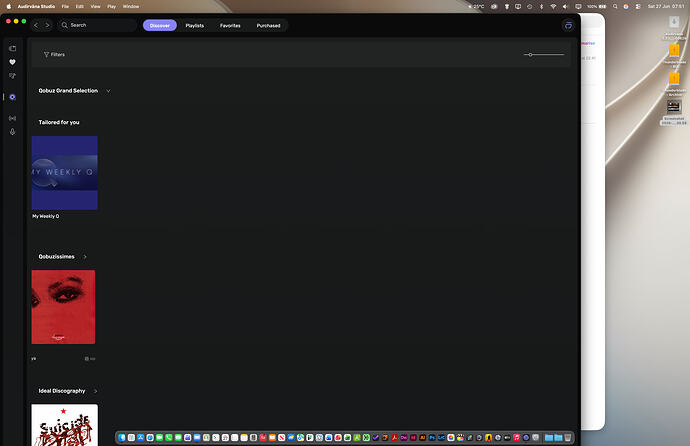Open the View menu

point(95,7)
